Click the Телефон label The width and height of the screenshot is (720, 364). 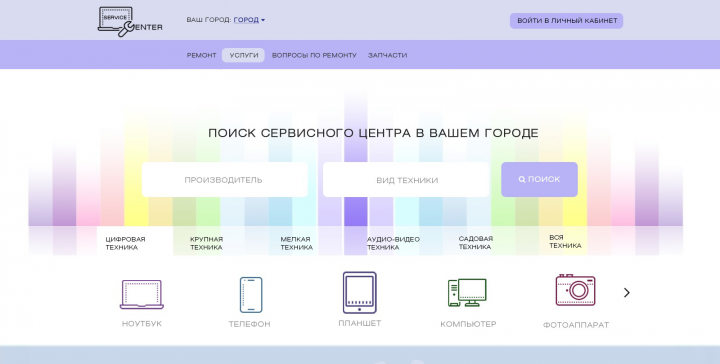coord(249,324)
